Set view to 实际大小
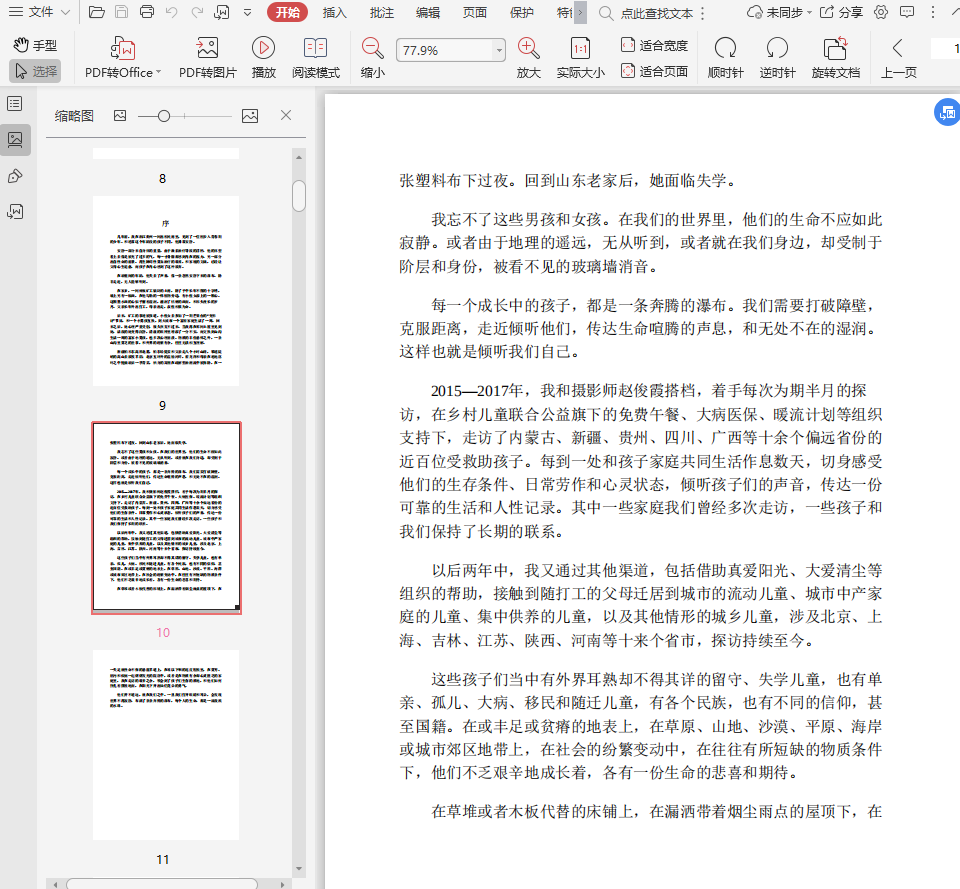 point(580,58)
